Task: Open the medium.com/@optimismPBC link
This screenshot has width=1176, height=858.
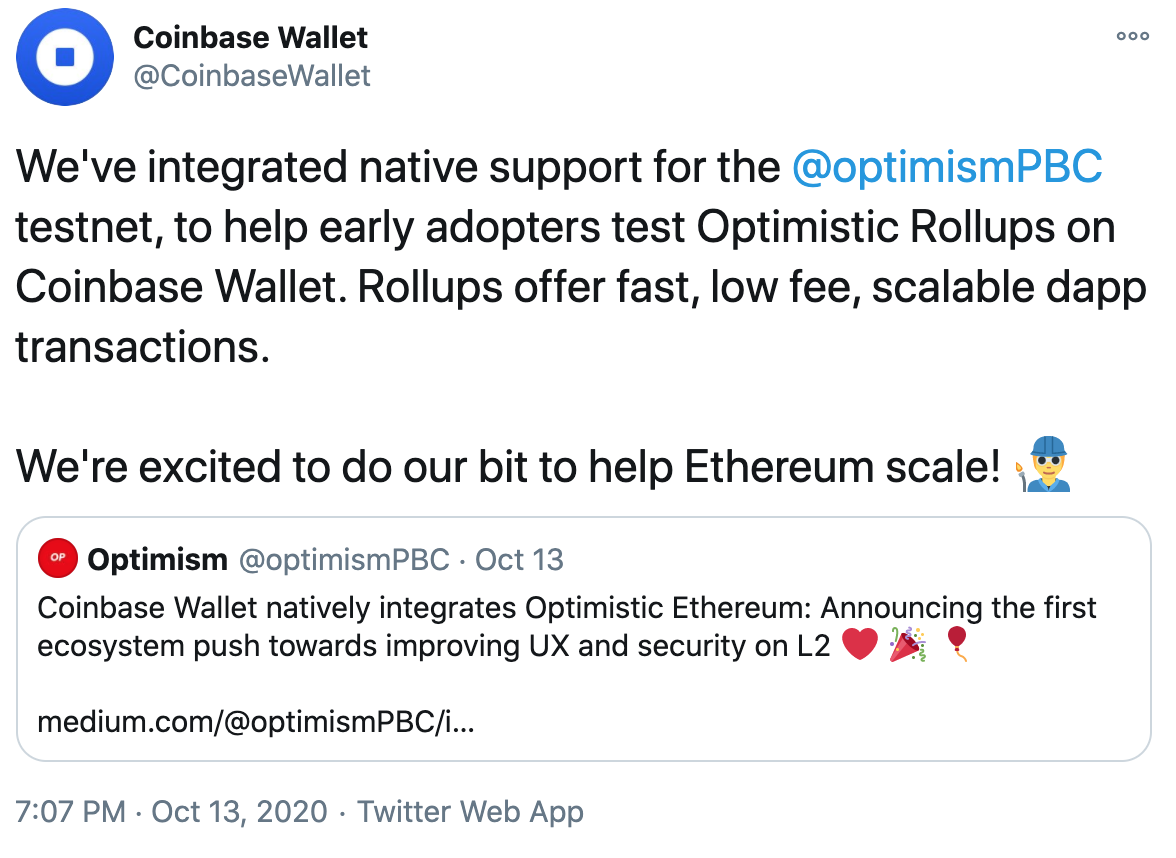Action: click(255, 721)
